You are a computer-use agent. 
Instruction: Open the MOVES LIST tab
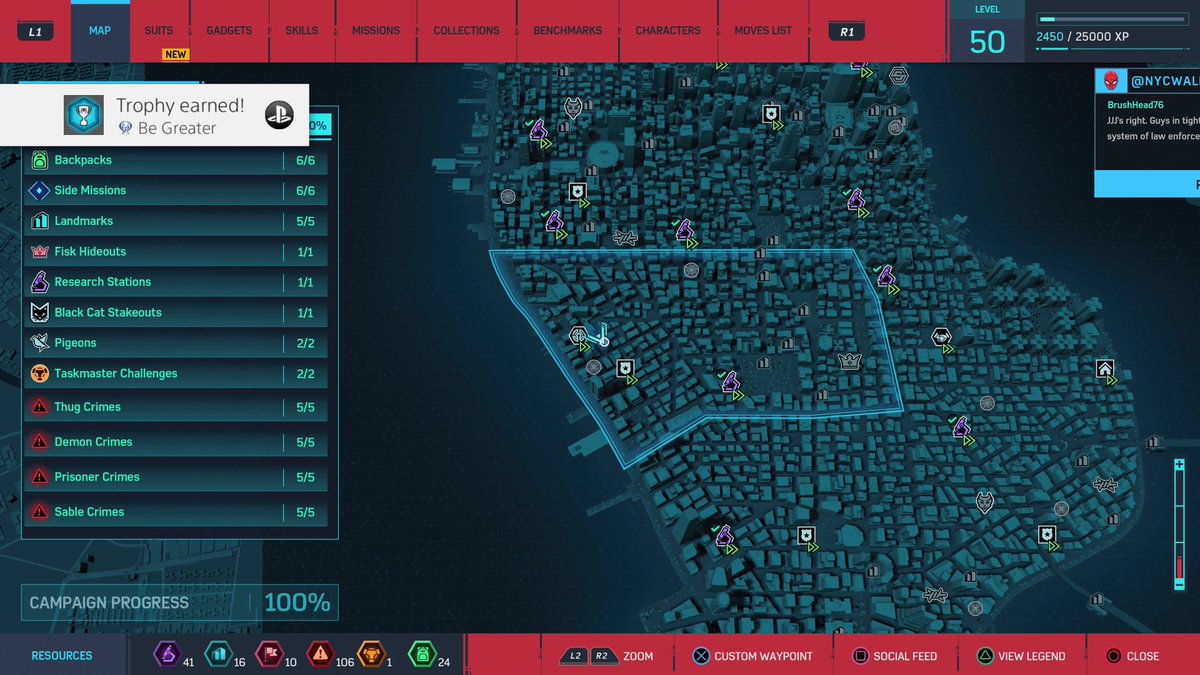[x=763, y=31]
